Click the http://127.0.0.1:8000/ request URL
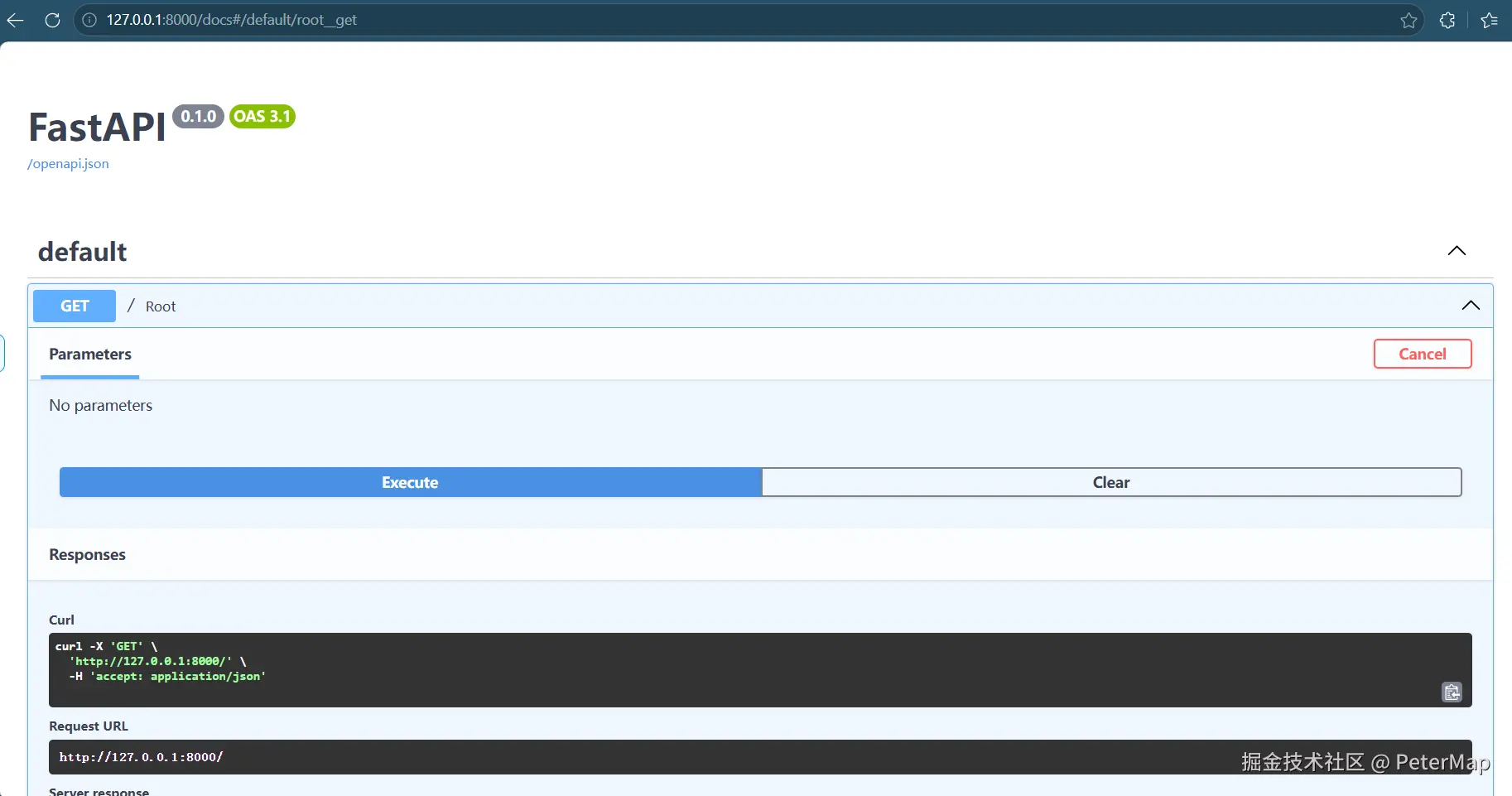This screenshot has height=796, width=1512. [141, 757]
